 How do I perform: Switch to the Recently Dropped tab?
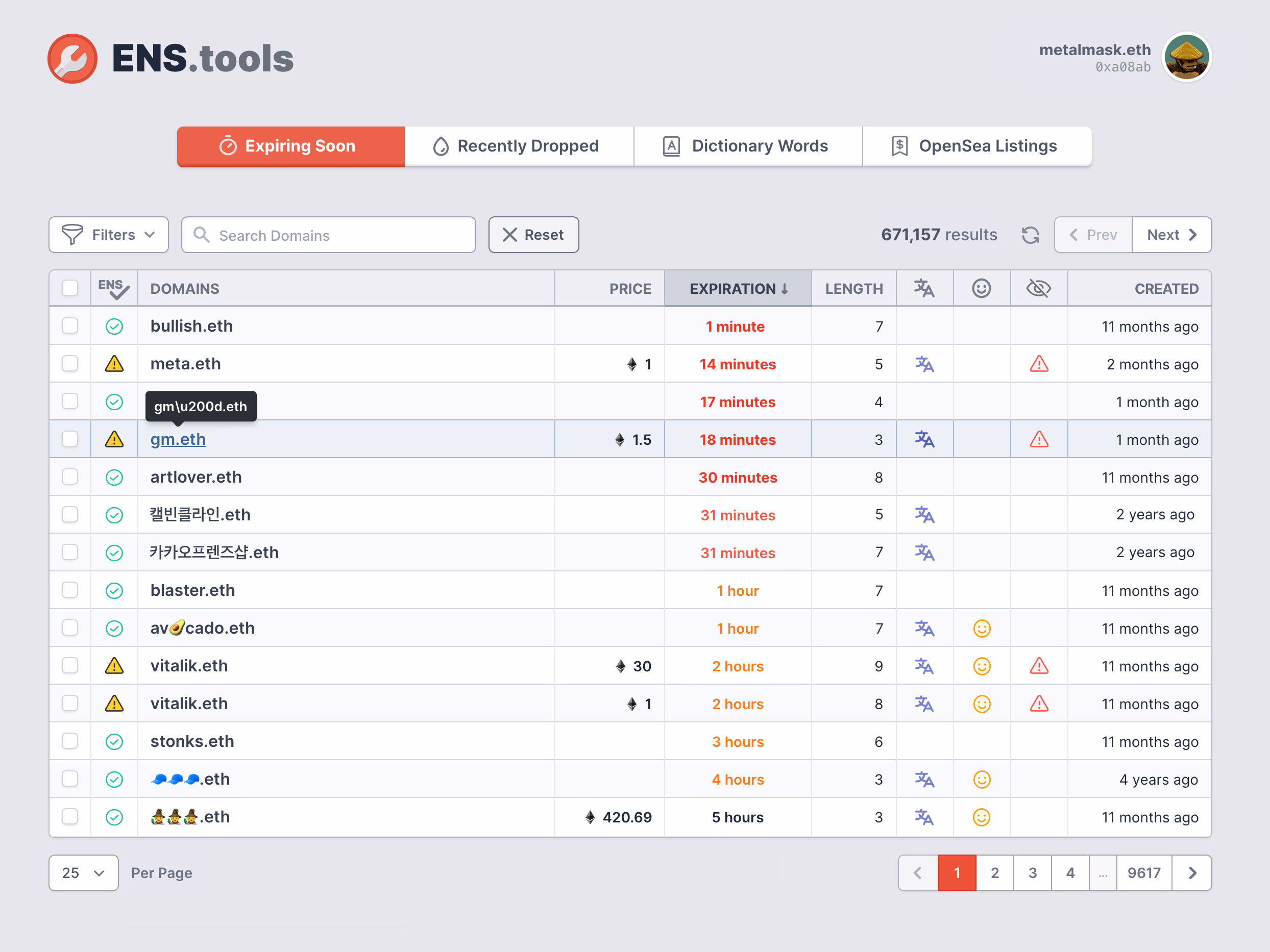point(519,146)
